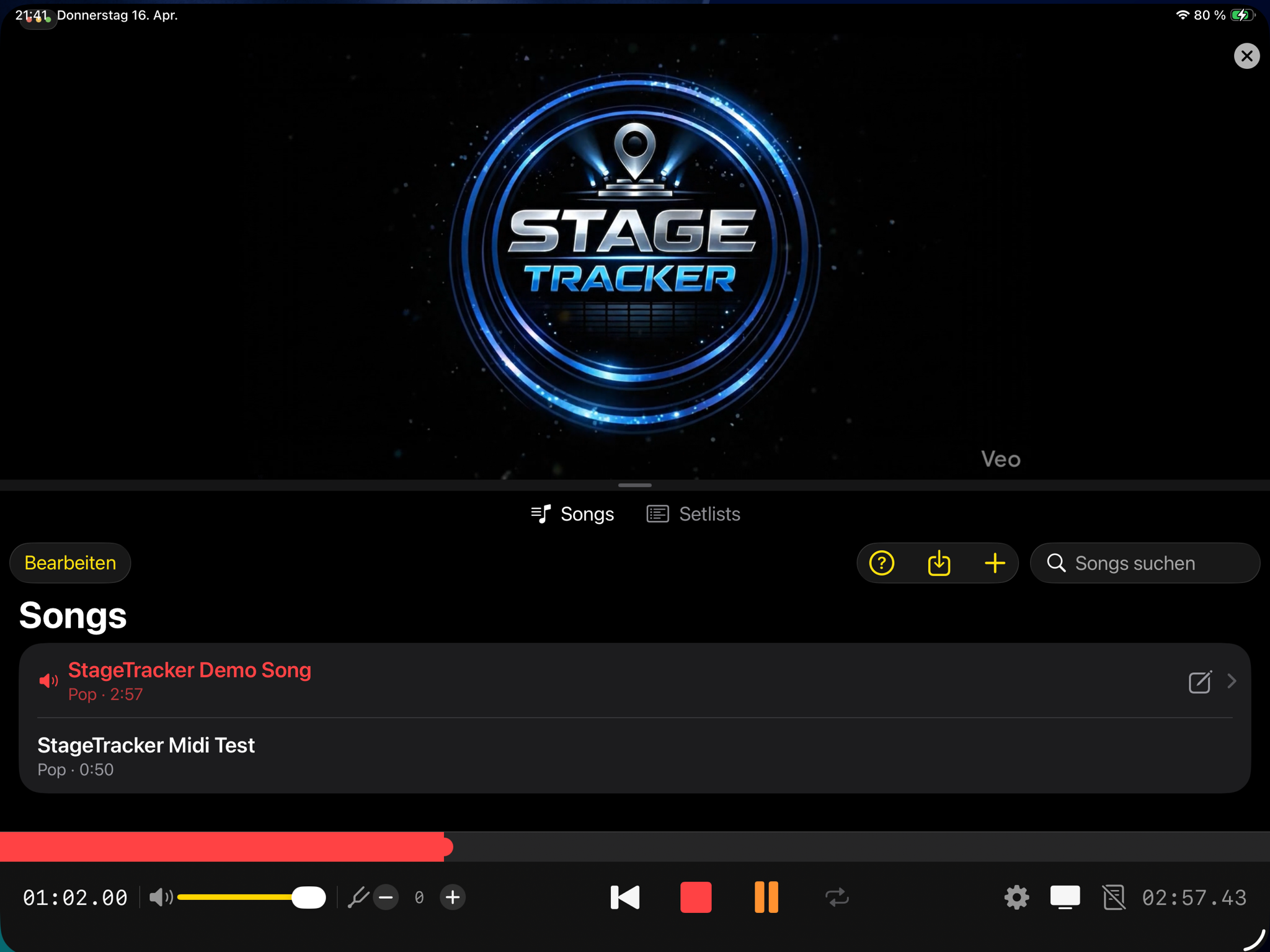1270x952 pixels.
Task: Pause playback with orange pause button
Action: 766,897
